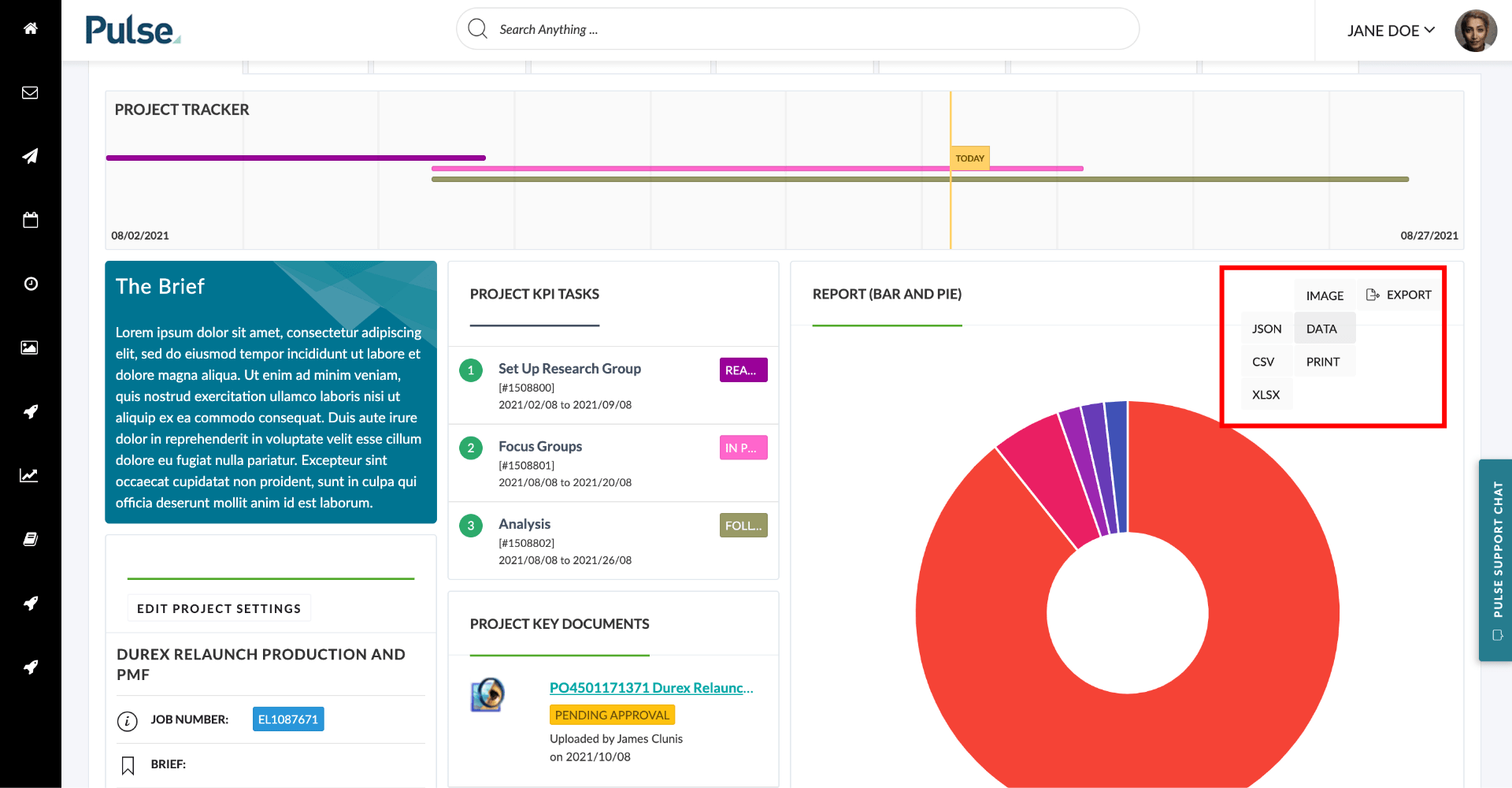This screenshot has height=788, width=1512.
Task: Click the 08/27/2021 end date label
Action: pos(1429,236)
